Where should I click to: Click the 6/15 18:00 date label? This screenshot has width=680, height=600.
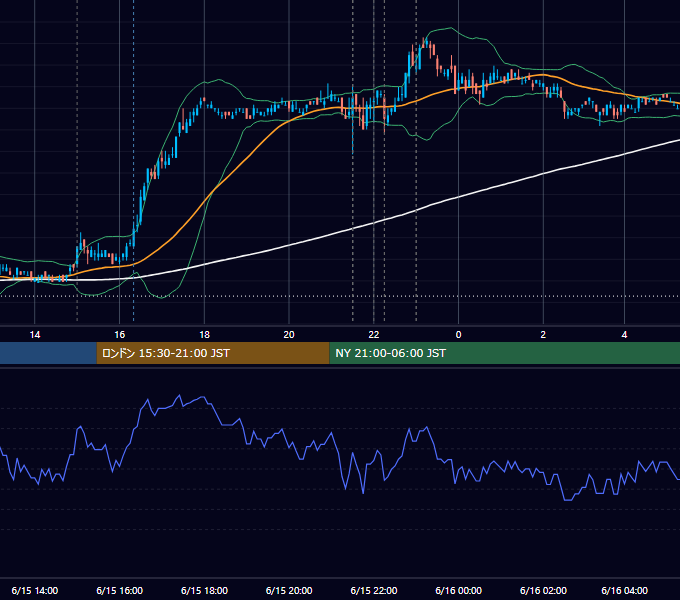click(204, 590)
